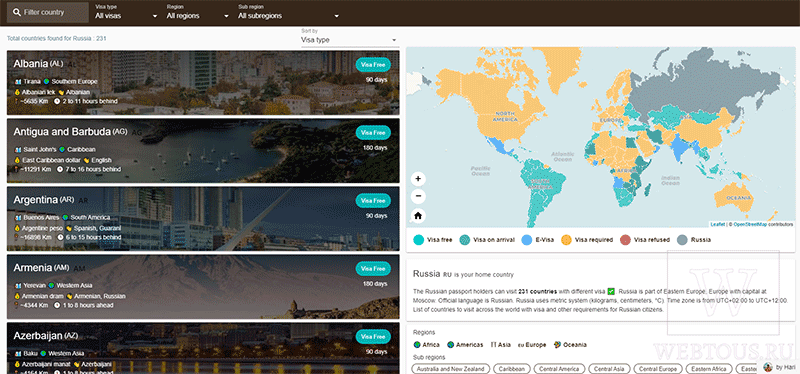Click the Oceania region icon
The image size is (800, 374).
pos(557,345)
